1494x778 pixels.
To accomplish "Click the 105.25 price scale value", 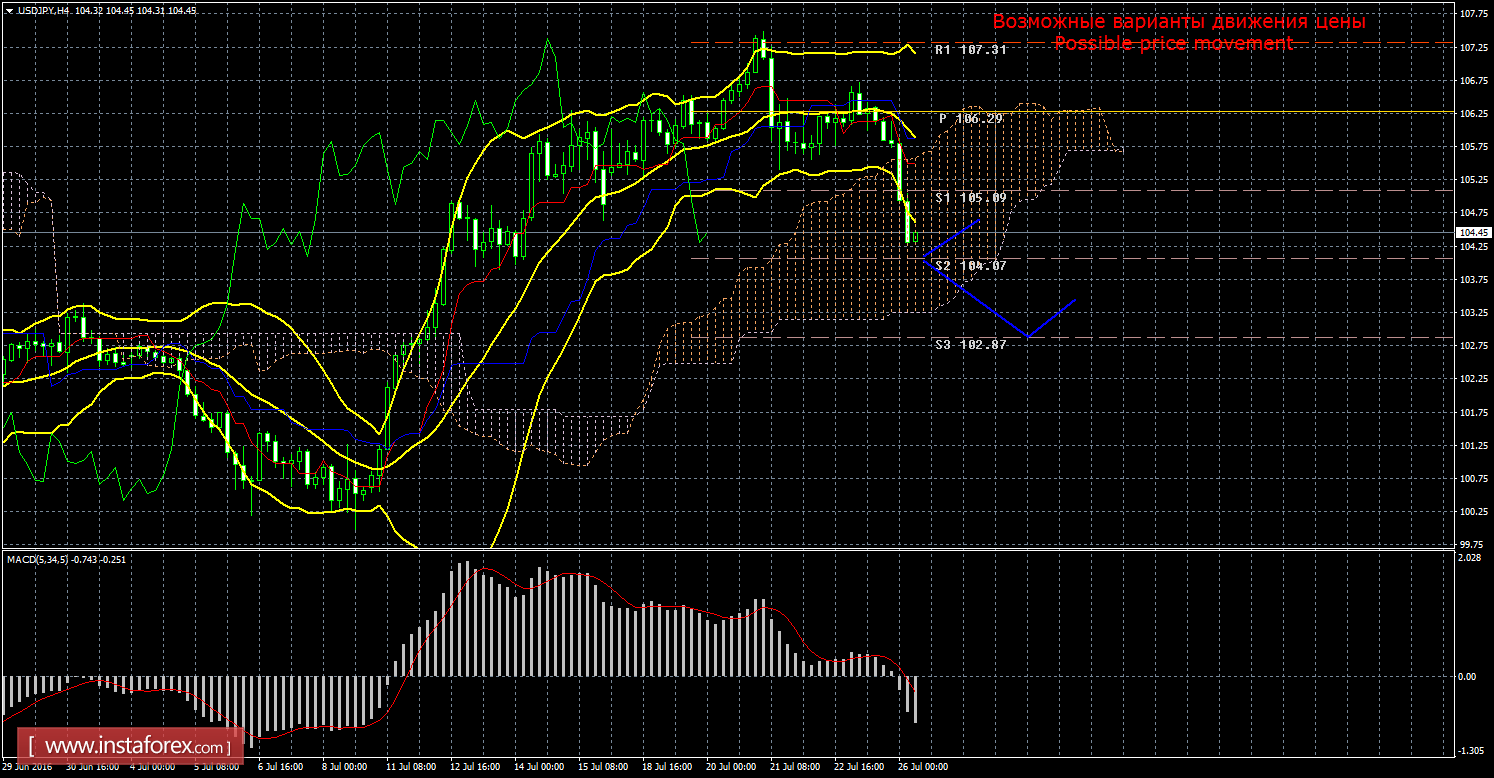I will click(x=1473, y=180).
